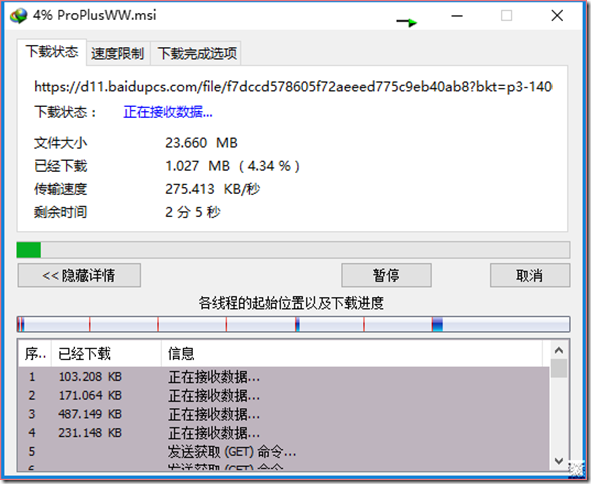Click the baidupcs download URL text
591x484 pixels.
coord(293,87)
